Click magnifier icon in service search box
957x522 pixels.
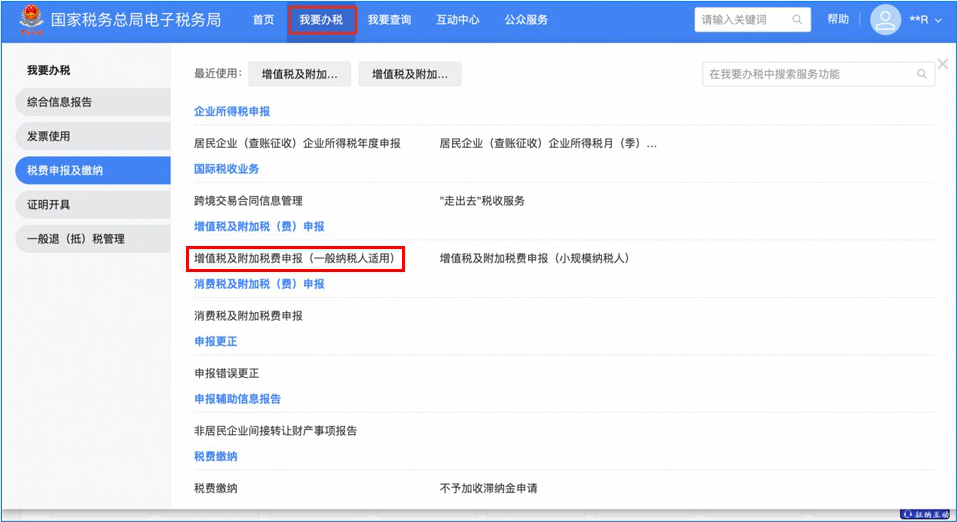click(921, 74)
